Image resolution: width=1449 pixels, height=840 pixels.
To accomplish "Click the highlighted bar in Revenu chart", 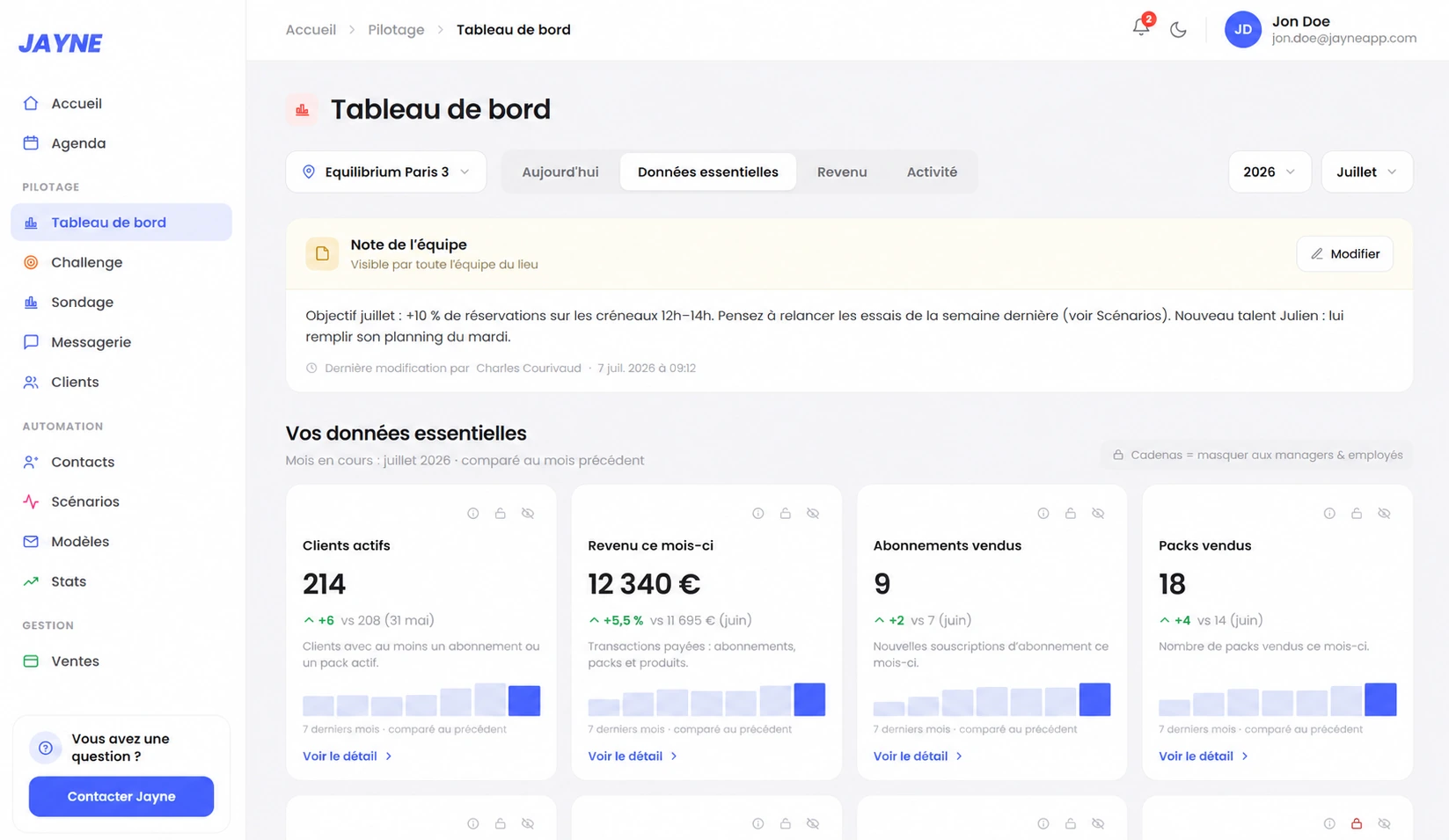I will tap(809, 699).
